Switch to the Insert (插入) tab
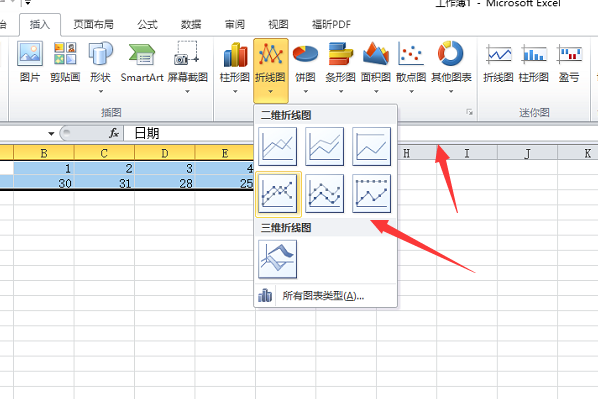 pyautogui.click(x=40, y=25)
